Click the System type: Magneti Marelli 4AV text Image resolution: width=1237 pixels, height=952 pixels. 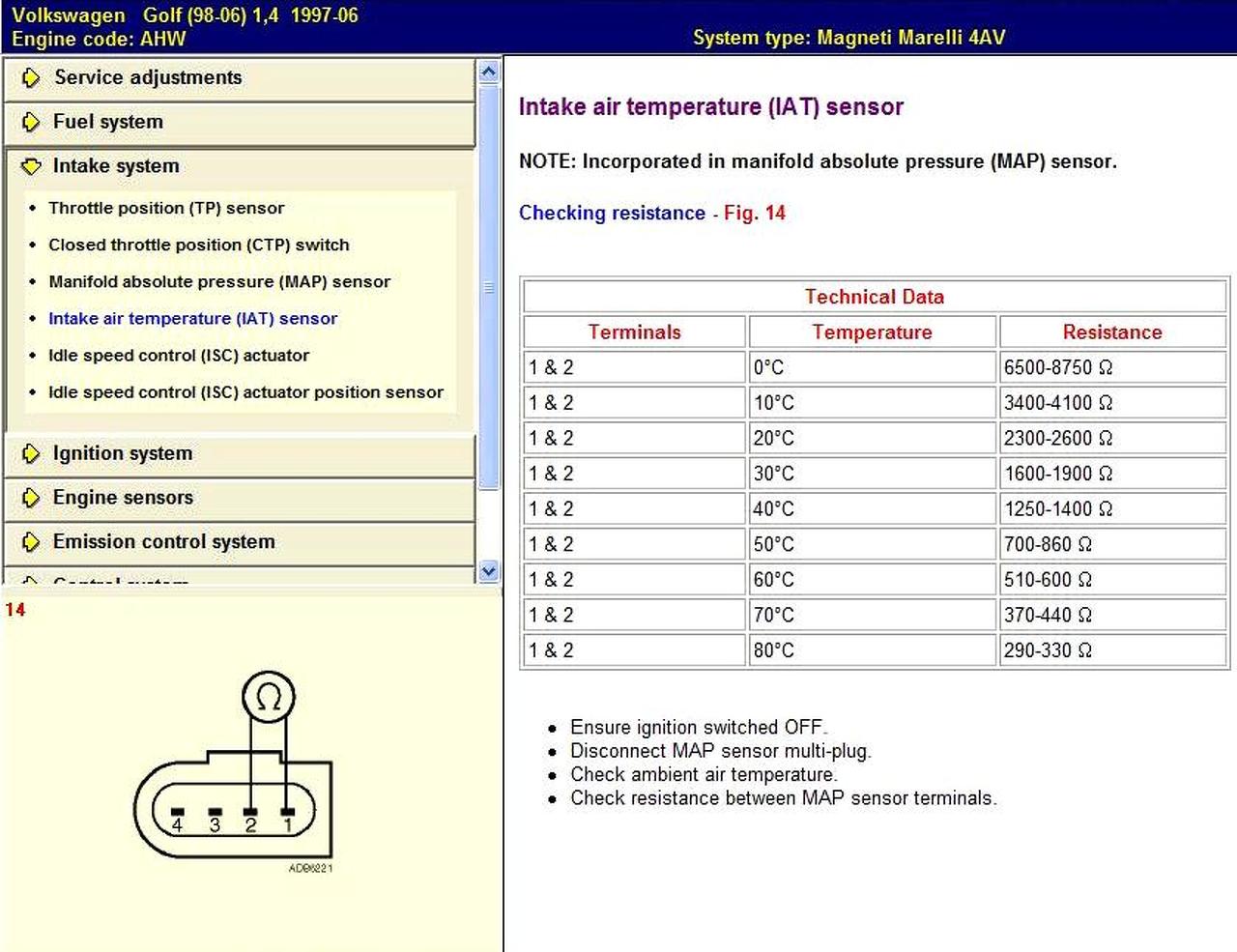(x=849, y=38)
